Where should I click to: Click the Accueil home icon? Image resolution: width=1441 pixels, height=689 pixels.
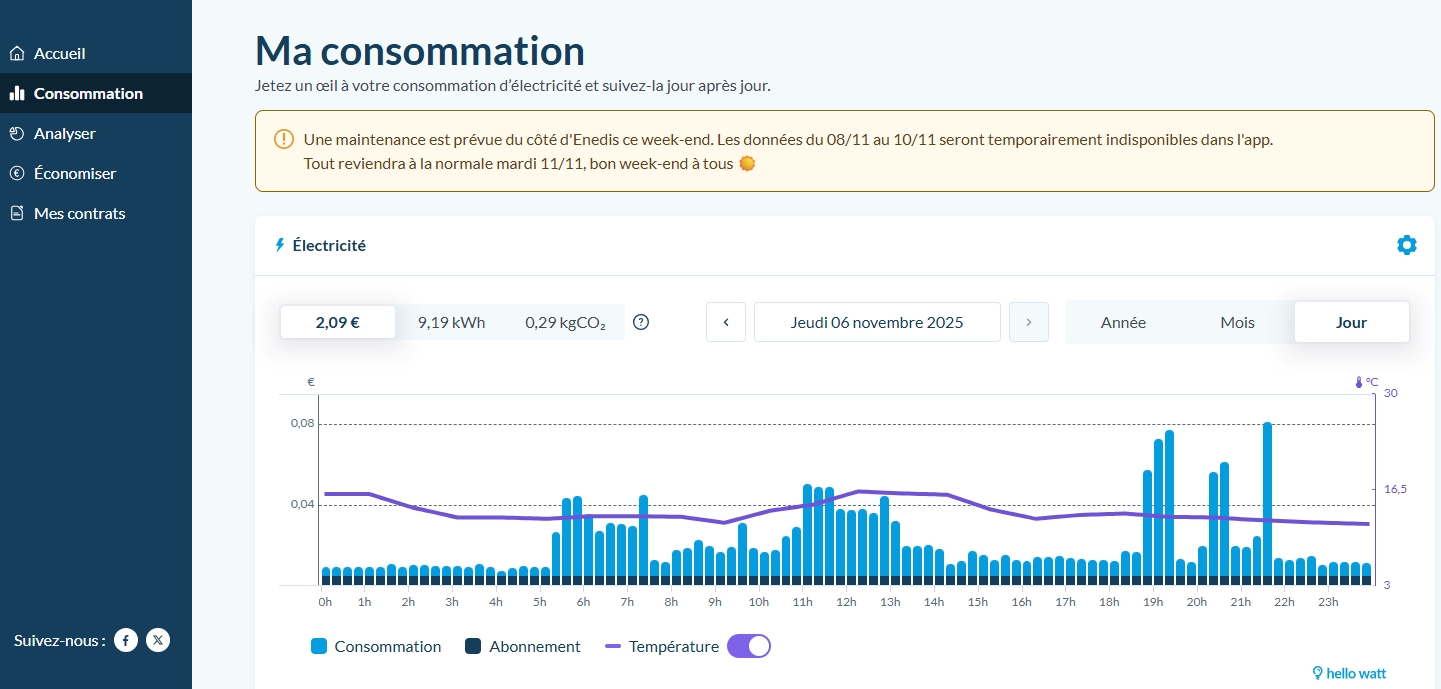coord(16,54)
